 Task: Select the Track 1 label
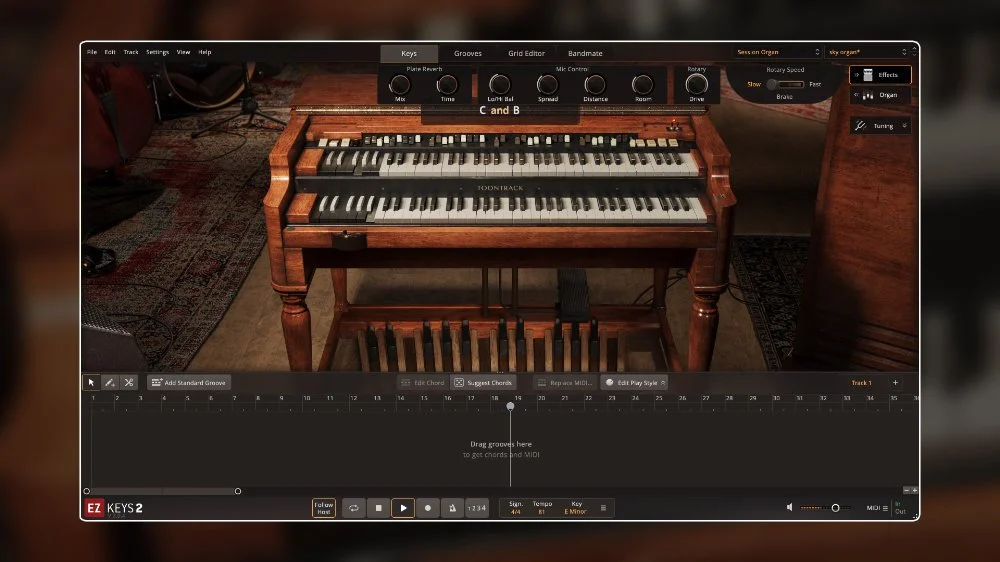(x=861, y=382)
